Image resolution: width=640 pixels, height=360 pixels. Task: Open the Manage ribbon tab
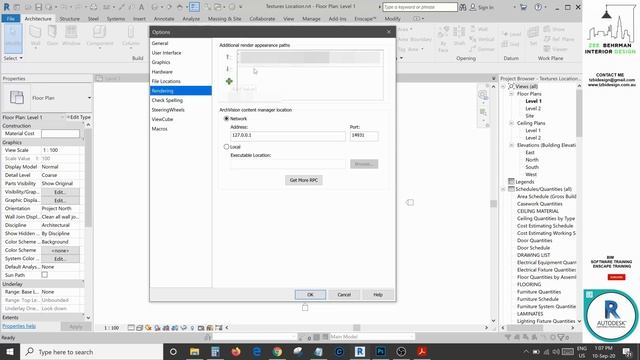pos(311,19)
